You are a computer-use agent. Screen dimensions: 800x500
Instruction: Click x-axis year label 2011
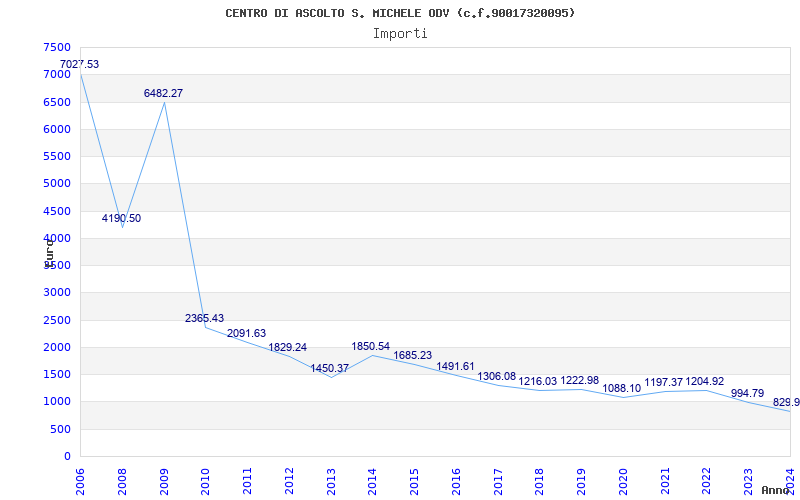pos(247,481)
